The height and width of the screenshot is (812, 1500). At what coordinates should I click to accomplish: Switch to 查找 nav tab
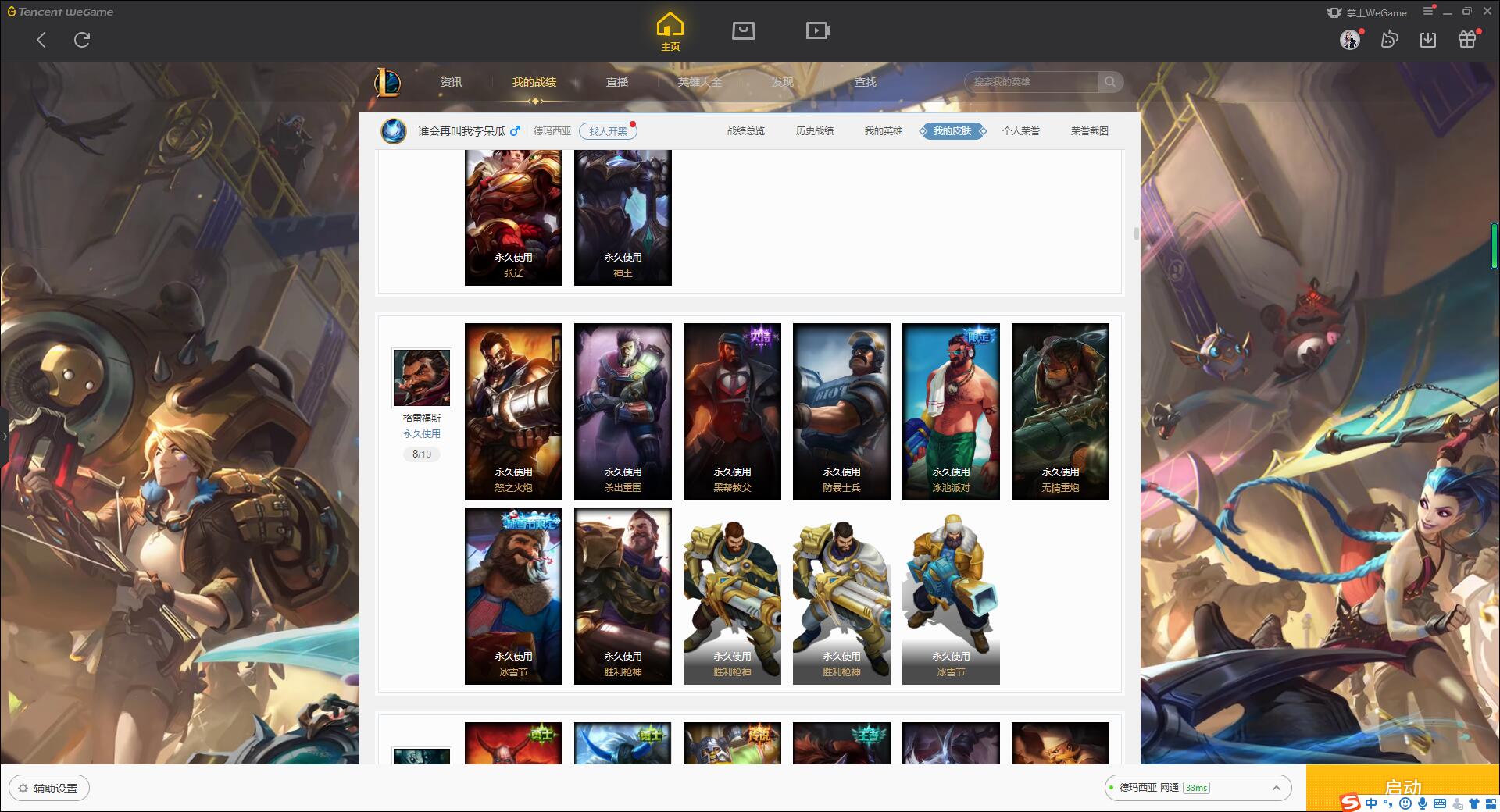tap(865, 82)
